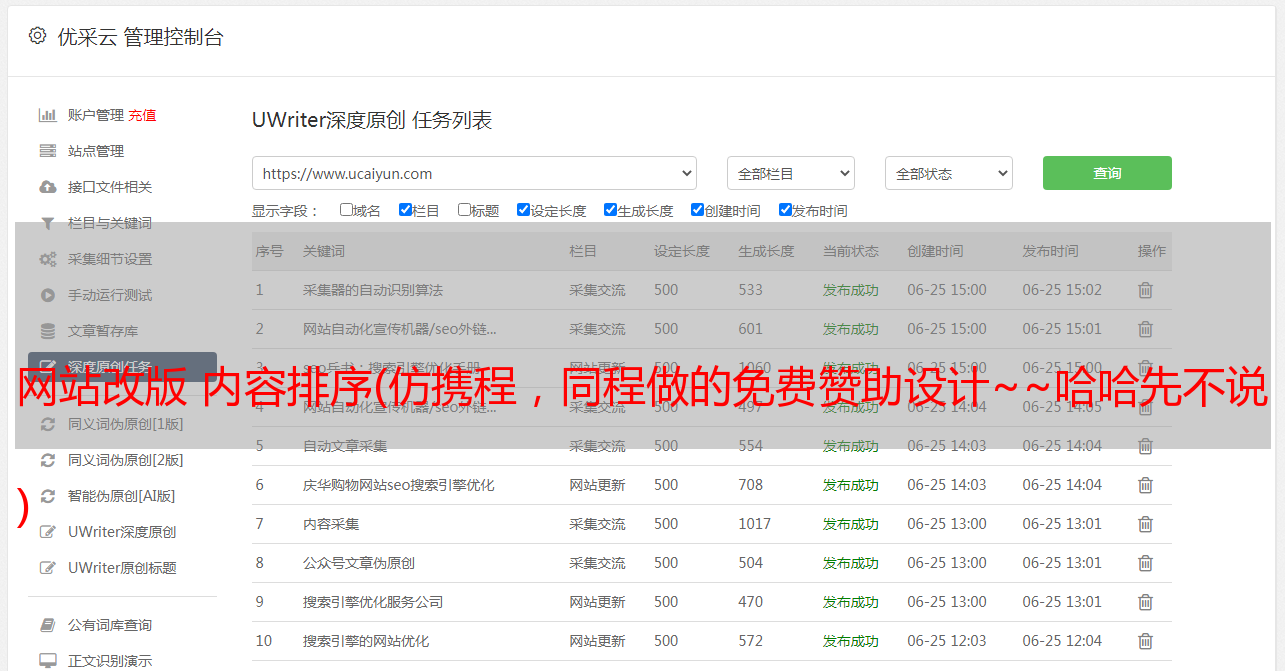Image resolution: width=1285 pixels, height=671 pixels.
Task: Delete task 2 with trash icon at 06-25 15:01
Action: tap(1145, 329)
